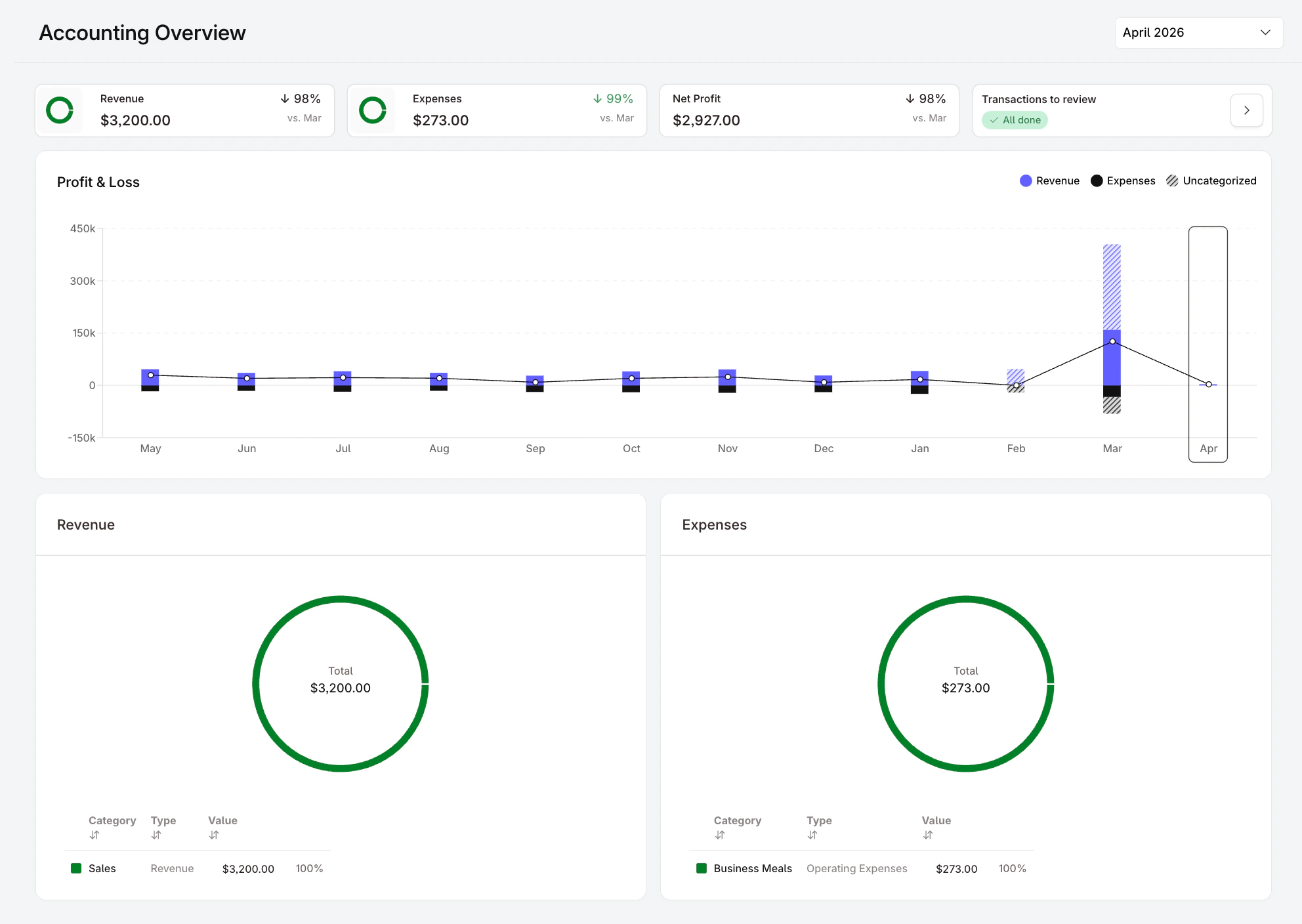Viewport: 1302px width, 924px height.
Task: Click the Sales green color swatch
Action: (x=76, y=868)
